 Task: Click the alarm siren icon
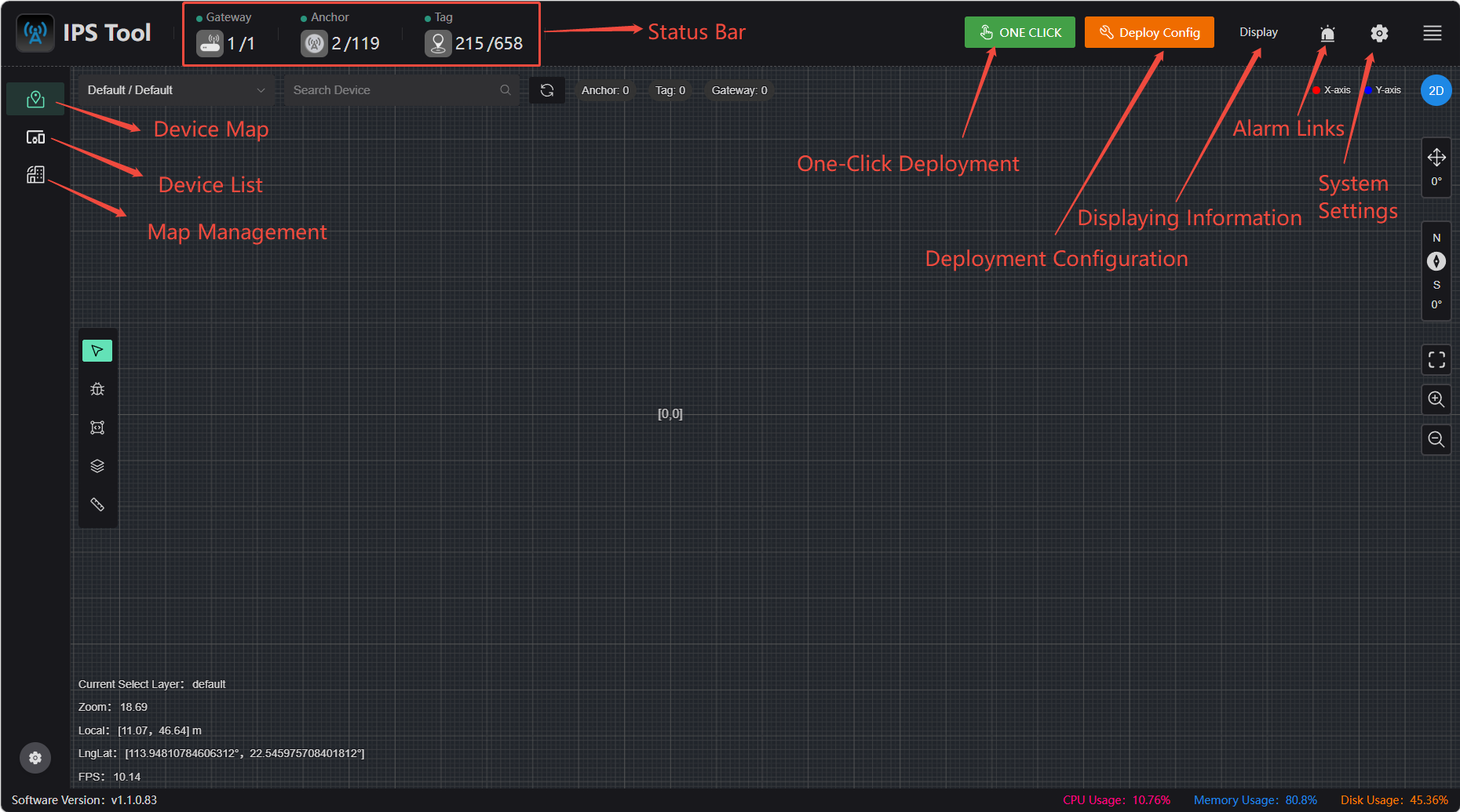tap(1327, 33)
